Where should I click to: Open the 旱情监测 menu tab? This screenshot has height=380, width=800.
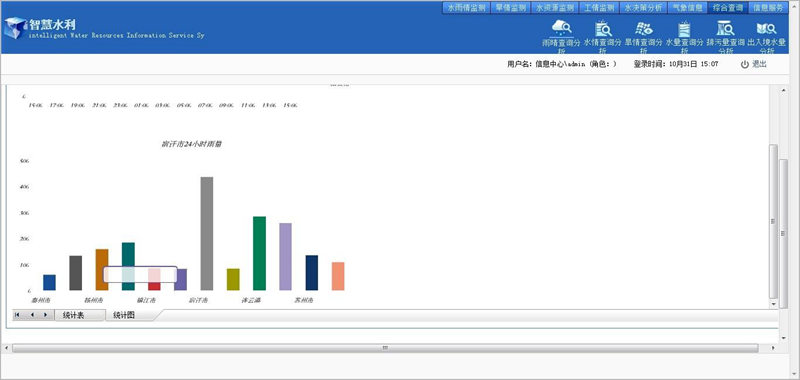(511, 8)
